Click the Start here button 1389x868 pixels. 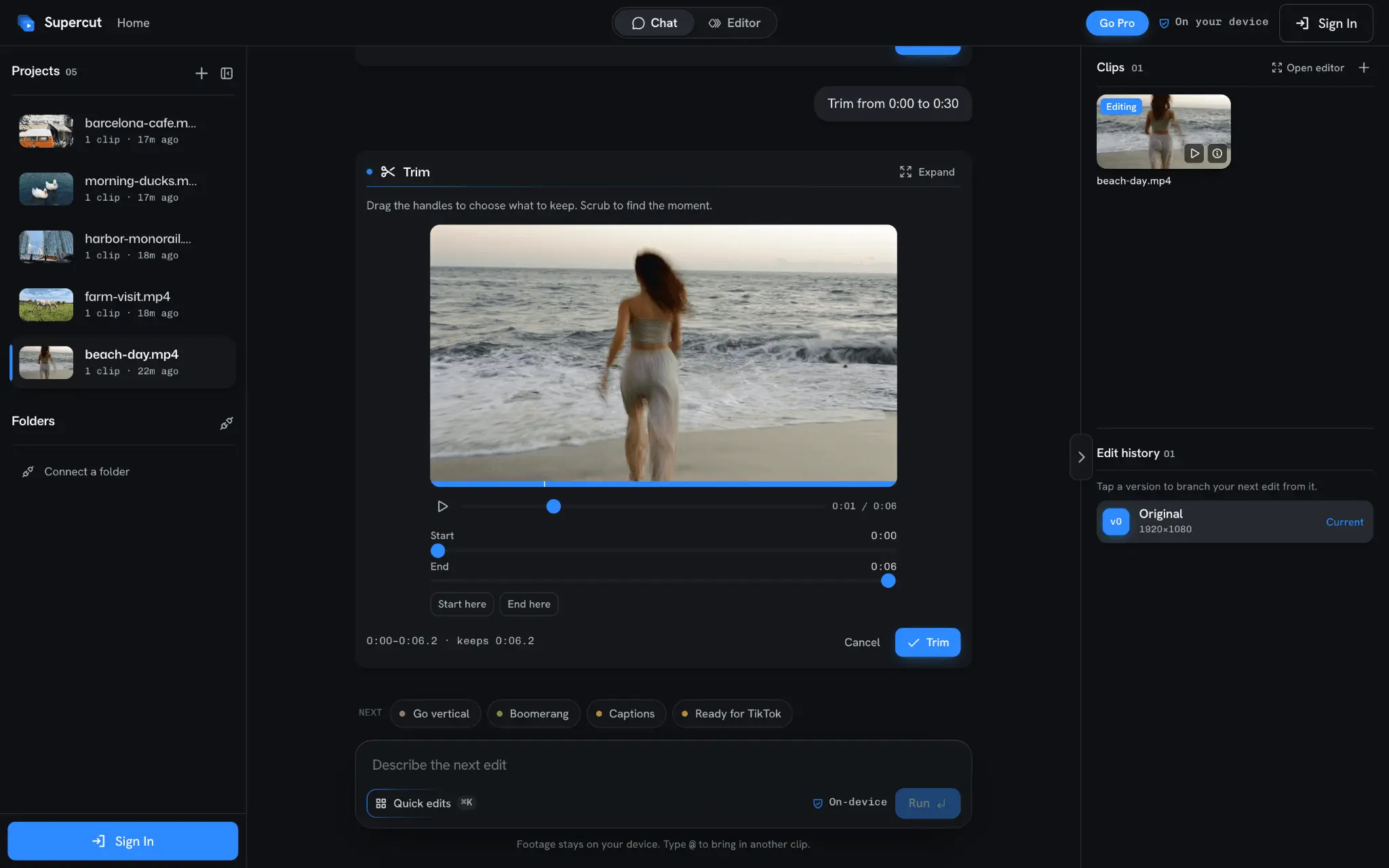(x=462, y=604)
